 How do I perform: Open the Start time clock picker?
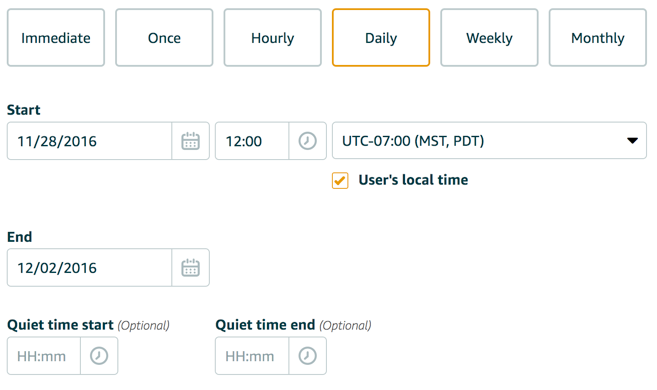(307, 141)
